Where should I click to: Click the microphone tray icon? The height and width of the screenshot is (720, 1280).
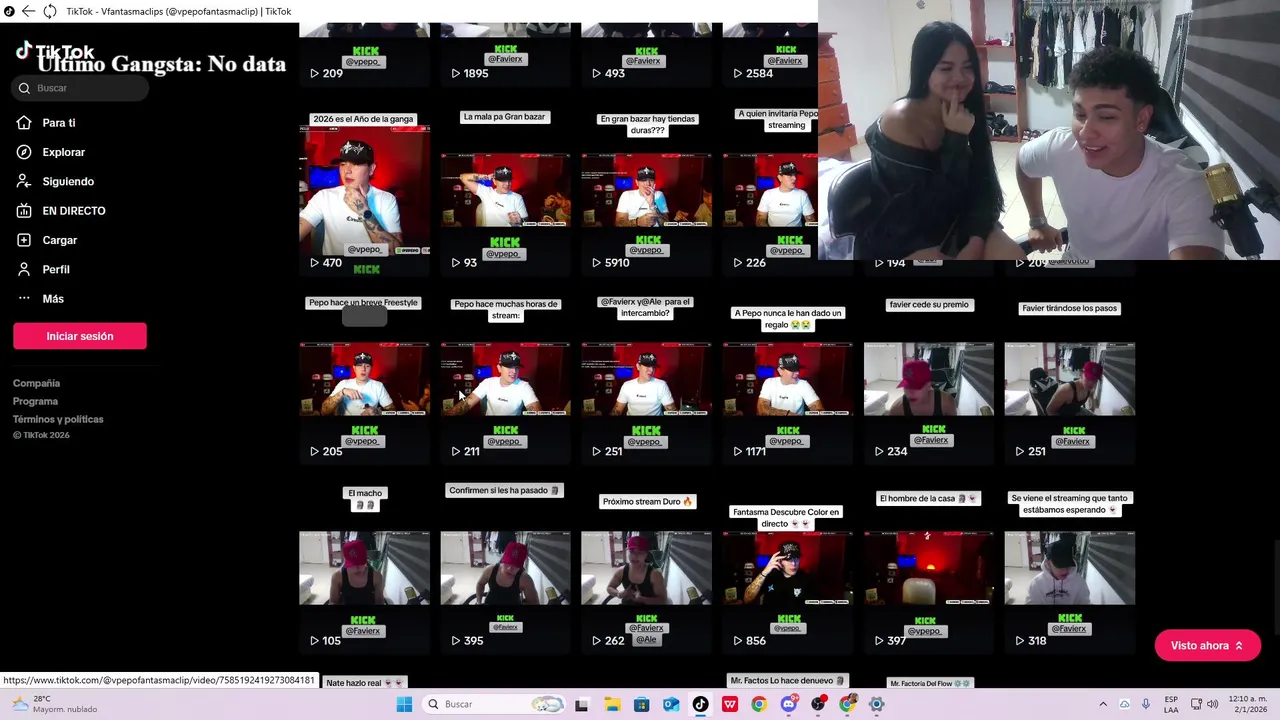coord(1146,704)
